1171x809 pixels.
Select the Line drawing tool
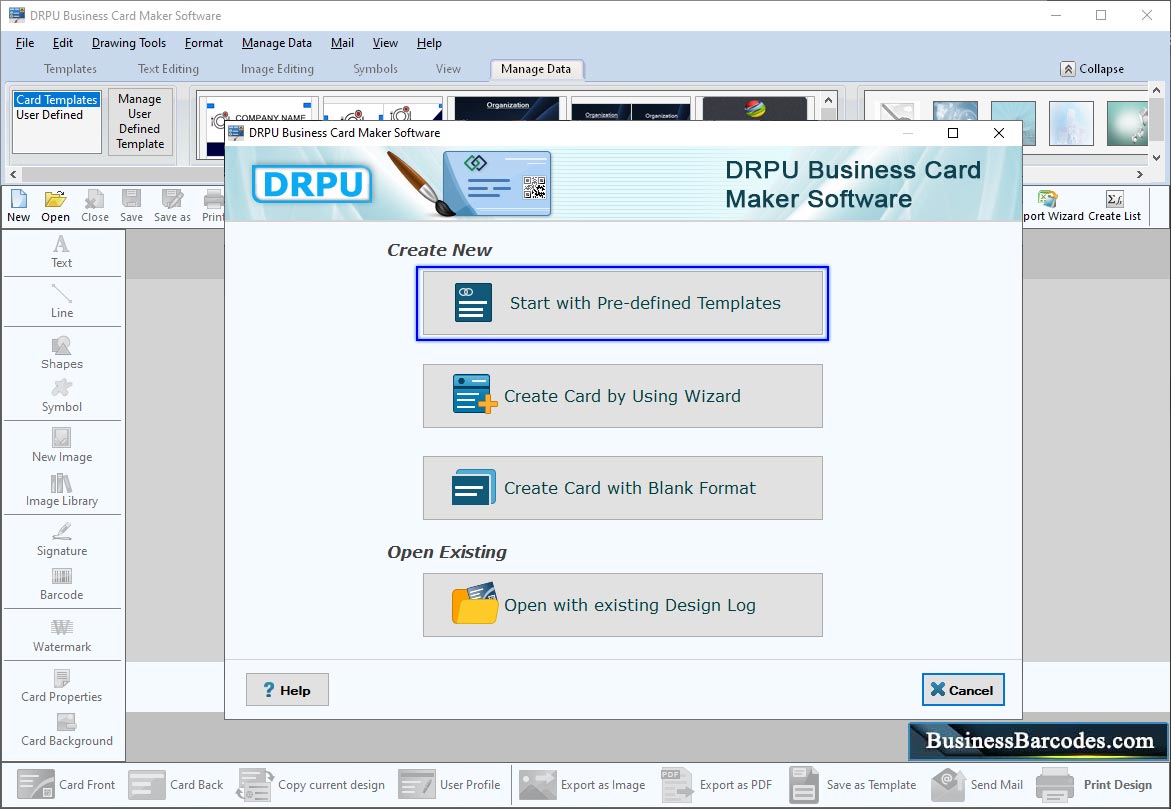click(x=61, y=301)
